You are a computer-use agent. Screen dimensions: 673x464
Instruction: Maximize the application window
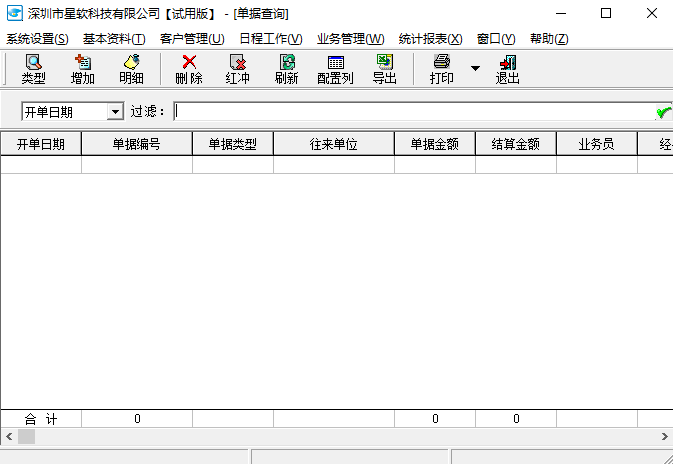pyautogui.click(x=606, y=14)
